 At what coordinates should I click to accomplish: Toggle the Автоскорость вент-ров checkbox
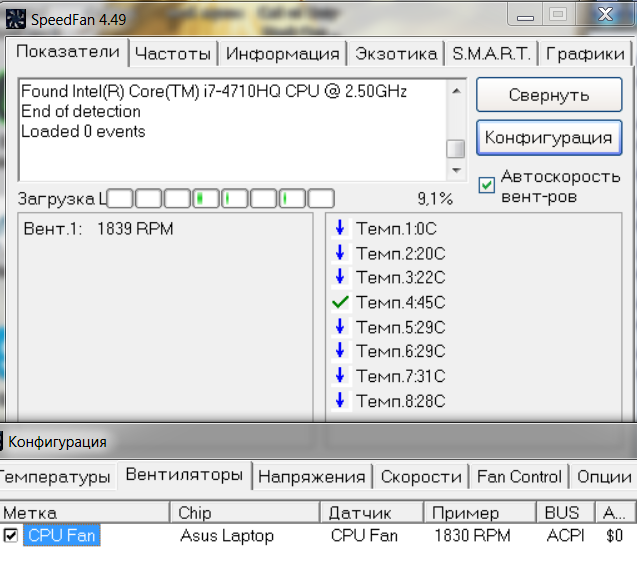[x=486, y=185]
